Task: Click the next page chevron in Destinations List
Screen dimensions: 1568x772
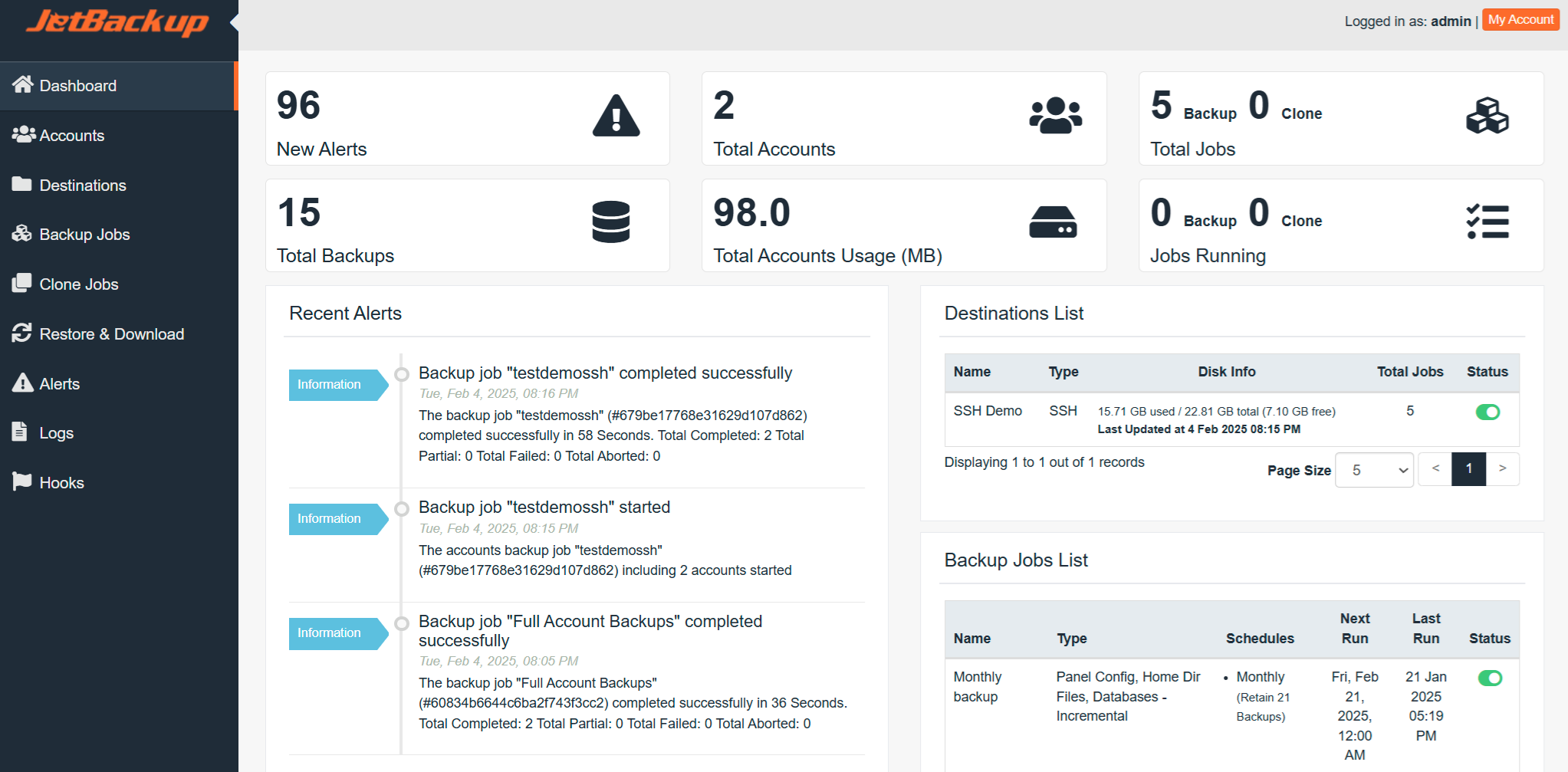Action: (x=1502, y=468)
